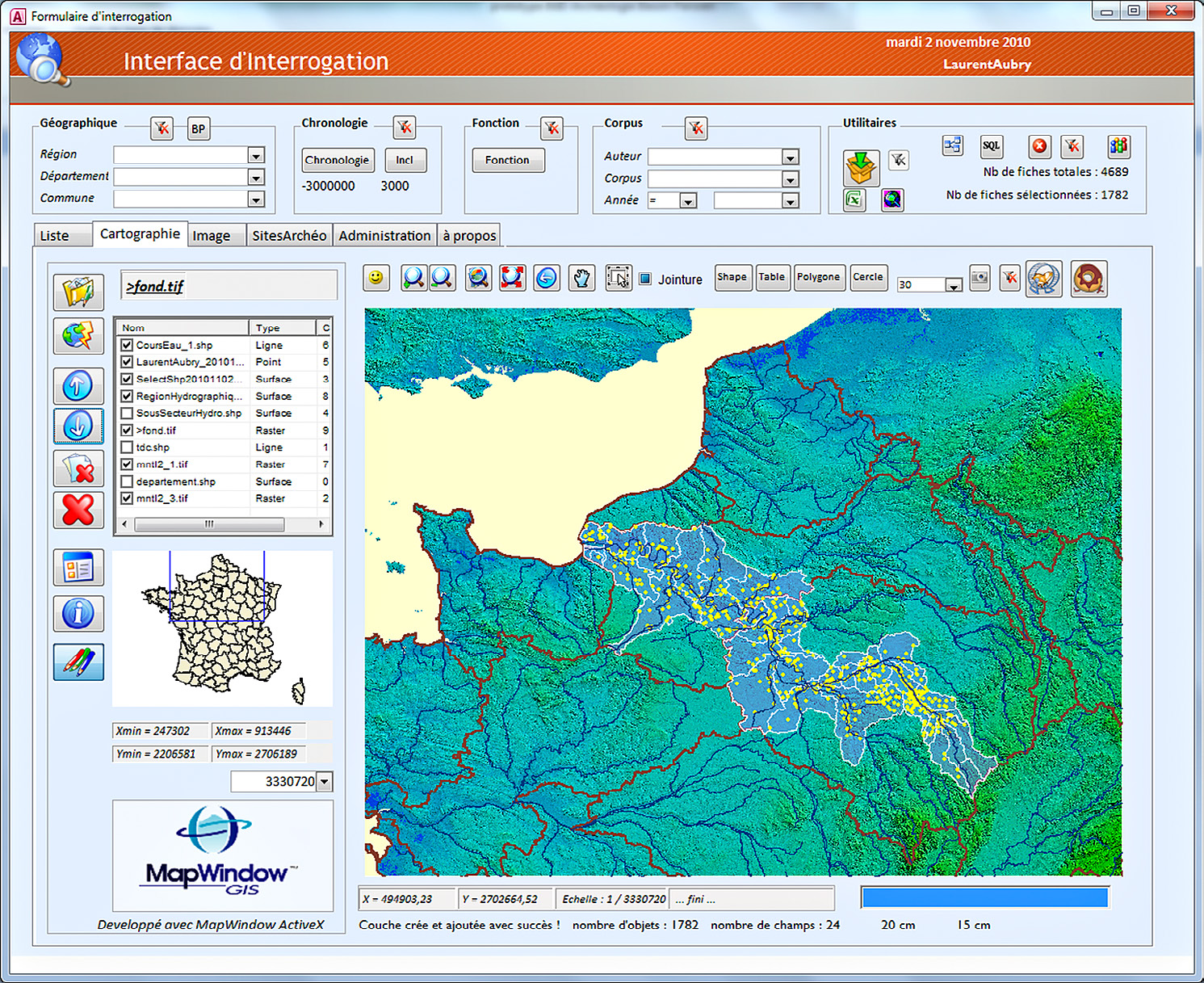The image size is (1204, 983).
Task: Toggle the SelectShp20101102 layer checkbox
Action: (x=127, y=379)
